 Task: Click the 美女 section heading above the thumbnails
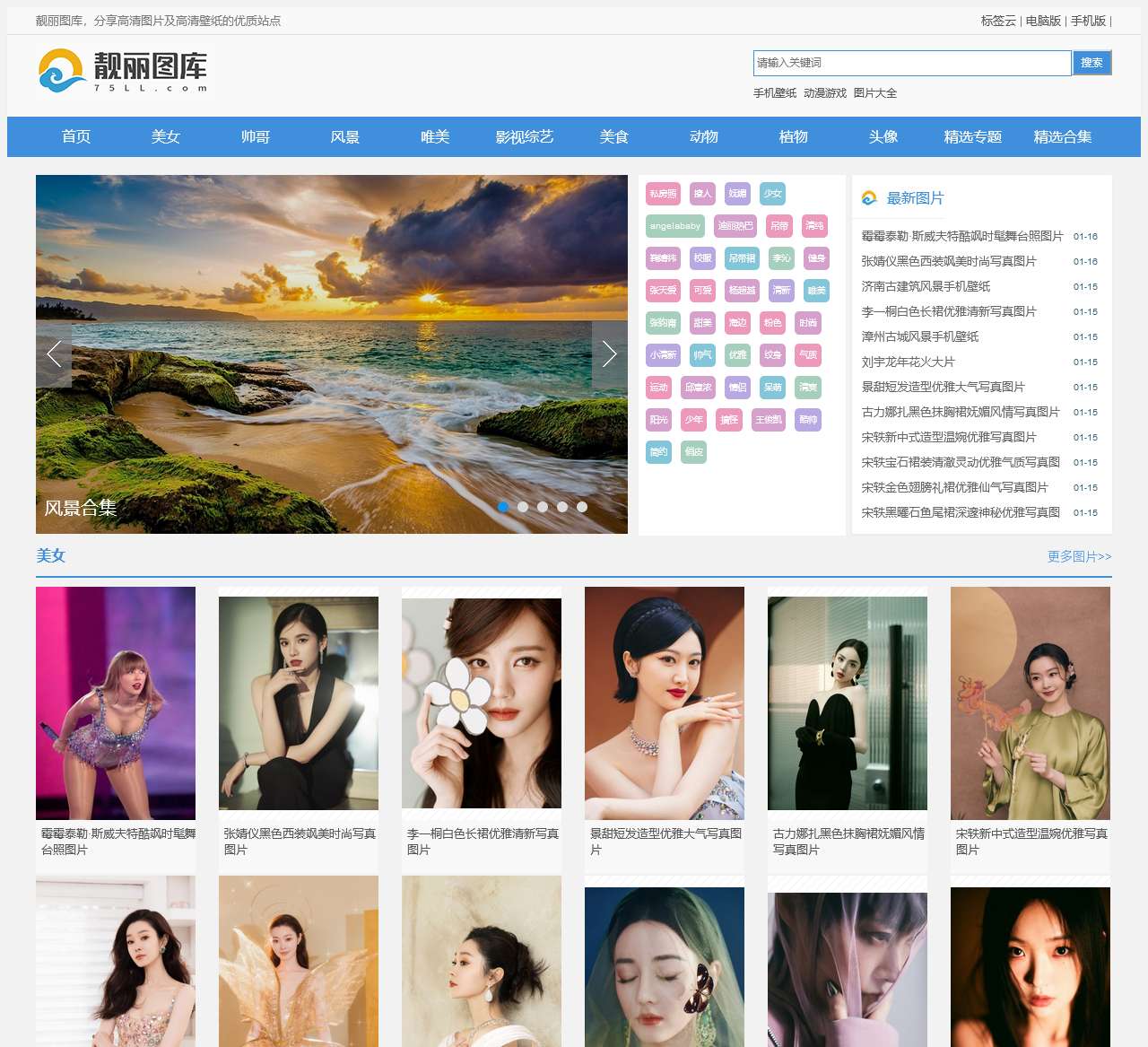coord(51,555)
